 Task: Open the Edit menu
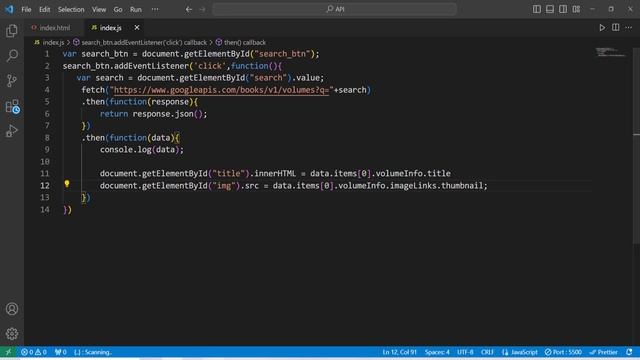44,9
